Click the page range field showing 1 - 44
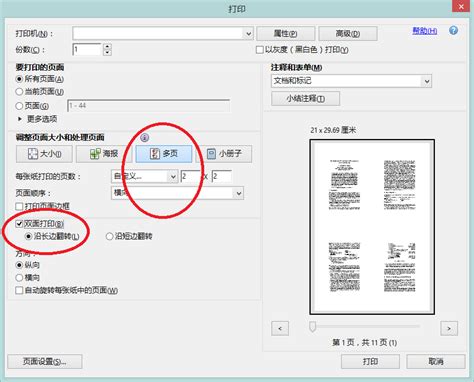The width and height of the screenshot is (474, 382). (x=149, y=106)
